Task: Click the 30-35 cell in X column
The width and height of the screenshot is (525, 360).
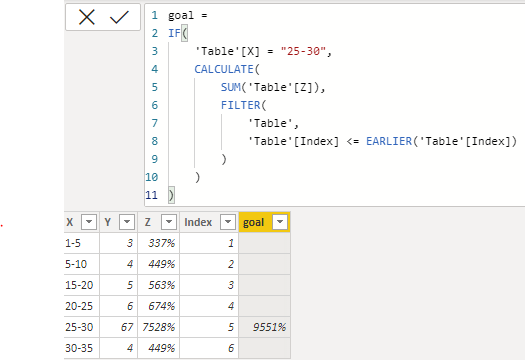Action: coord(81,348)
